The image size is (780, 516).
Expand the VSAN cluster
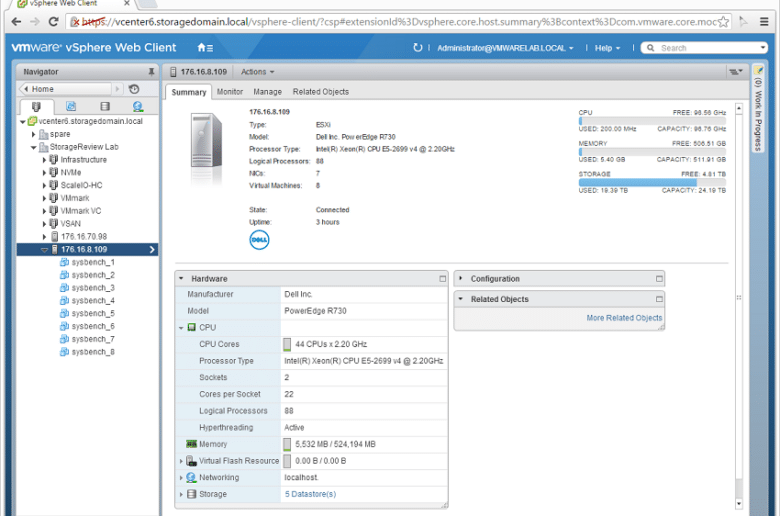pos(44,224)
